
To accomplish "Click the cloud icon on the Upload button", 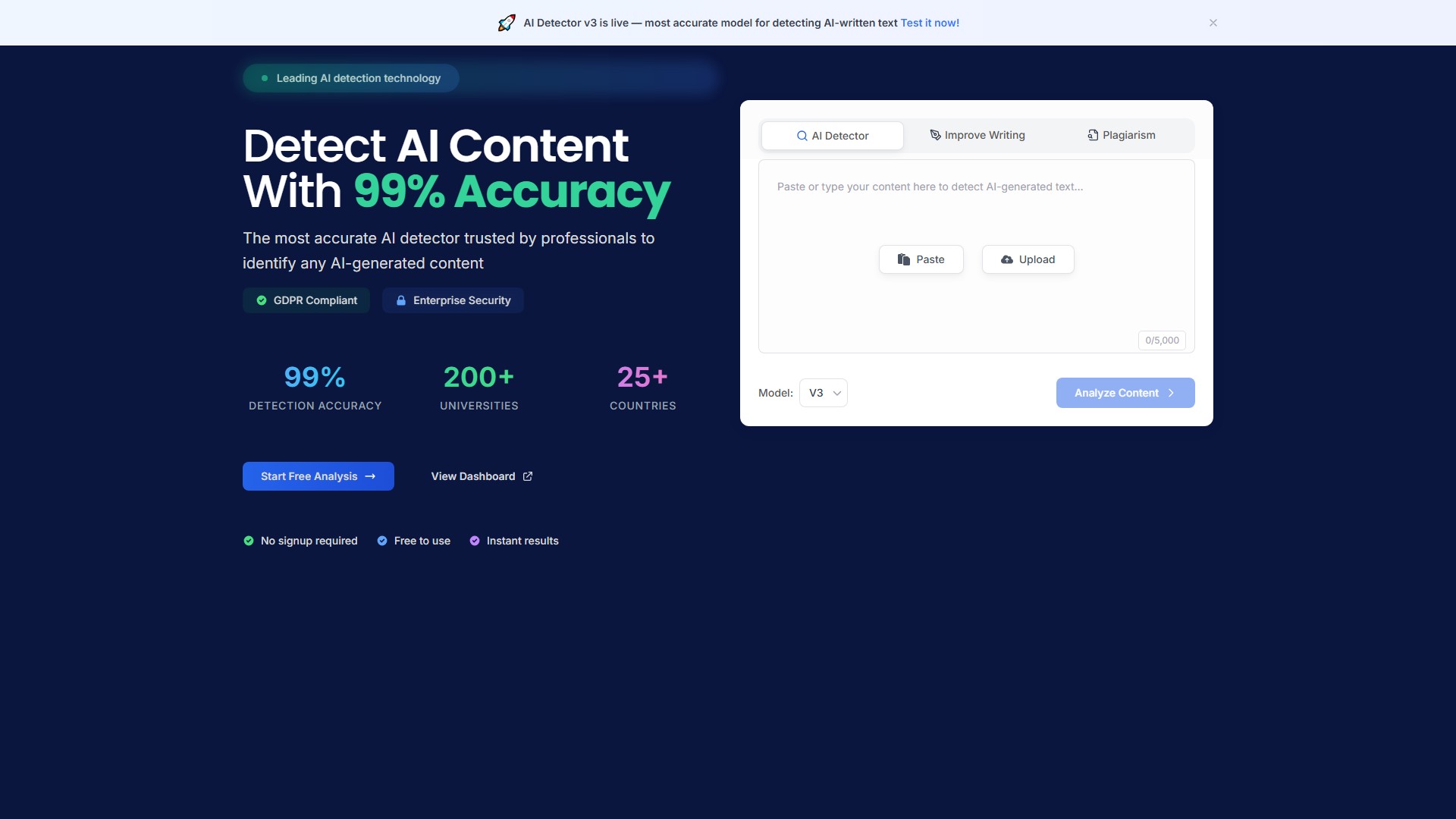I will coord(1007,259).
